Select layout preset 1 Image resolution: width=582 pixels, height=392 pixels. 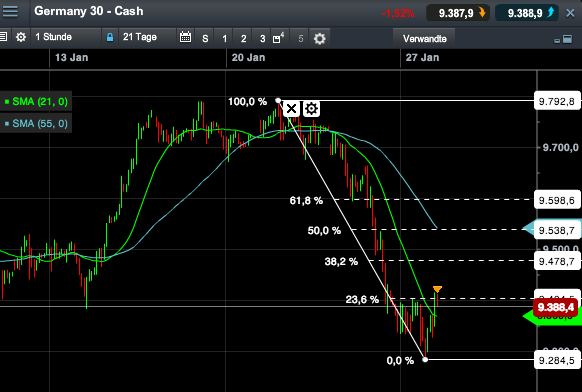tap(224, 38)
